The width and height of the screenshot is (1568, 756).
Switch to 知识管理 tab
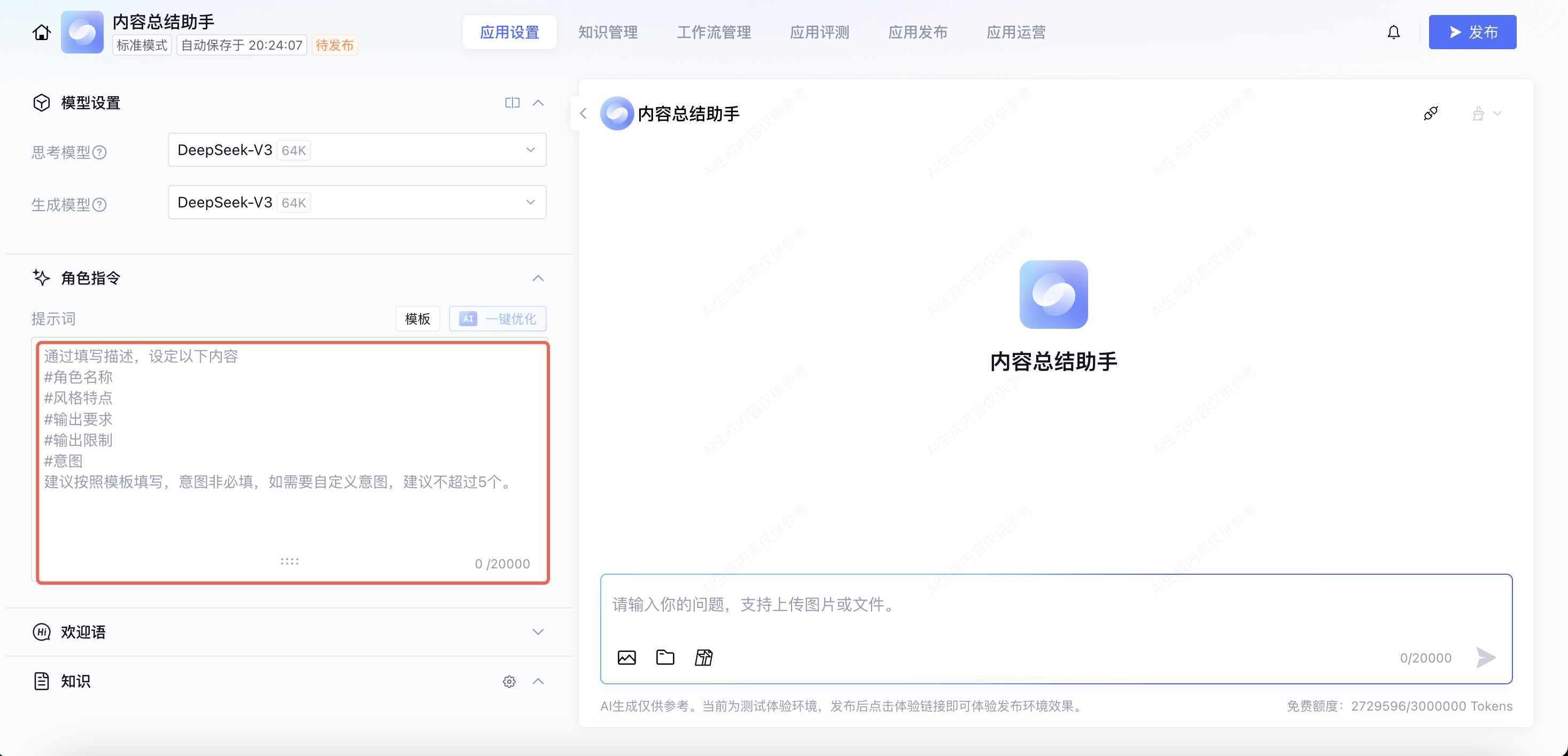click(608, 32)
